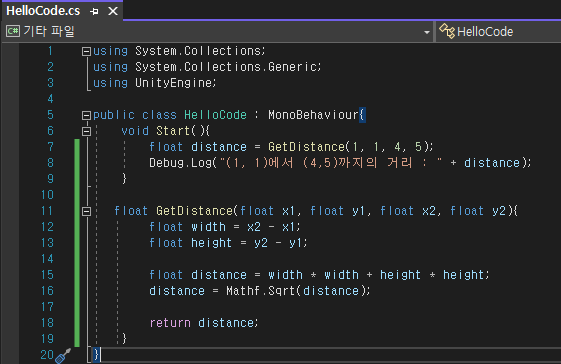Viewport: 561px width, 364px height.
Task: Click the 'height' variable declaration on line 13
Action: pyautogui.click(x=211, y=243)
